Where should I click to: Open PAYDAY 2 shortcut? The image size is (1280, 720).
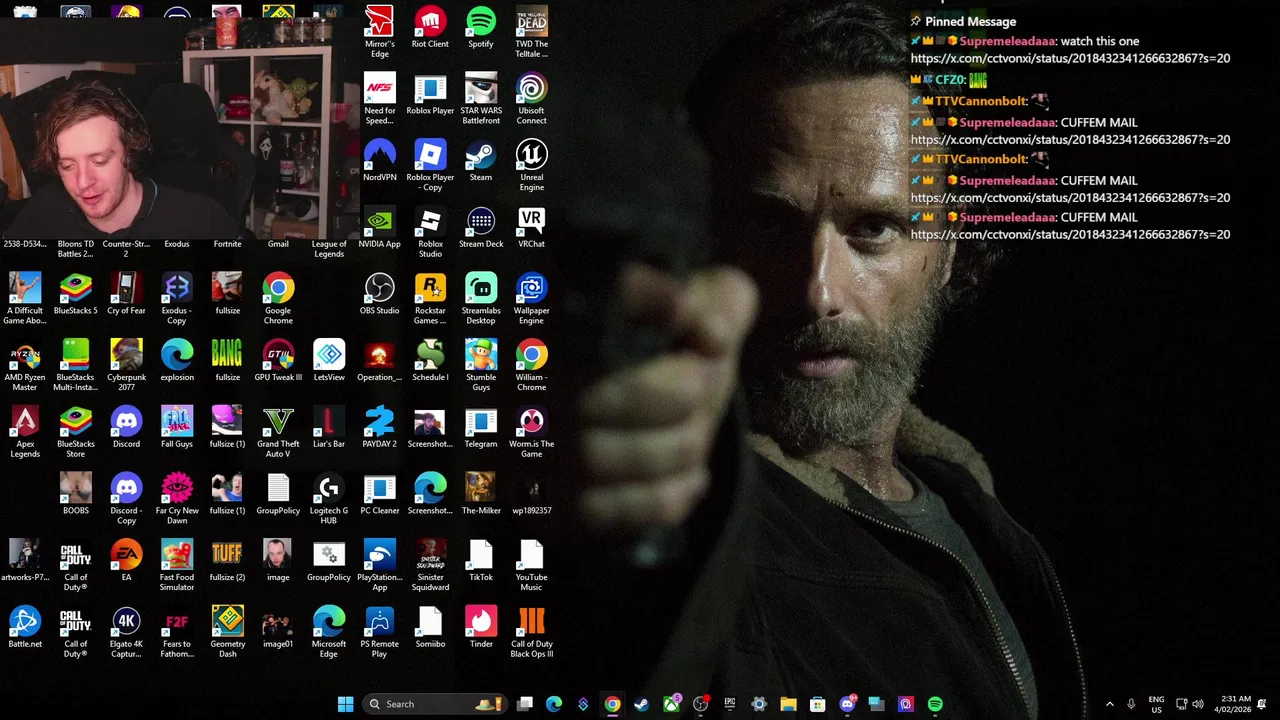pos(379,427)
